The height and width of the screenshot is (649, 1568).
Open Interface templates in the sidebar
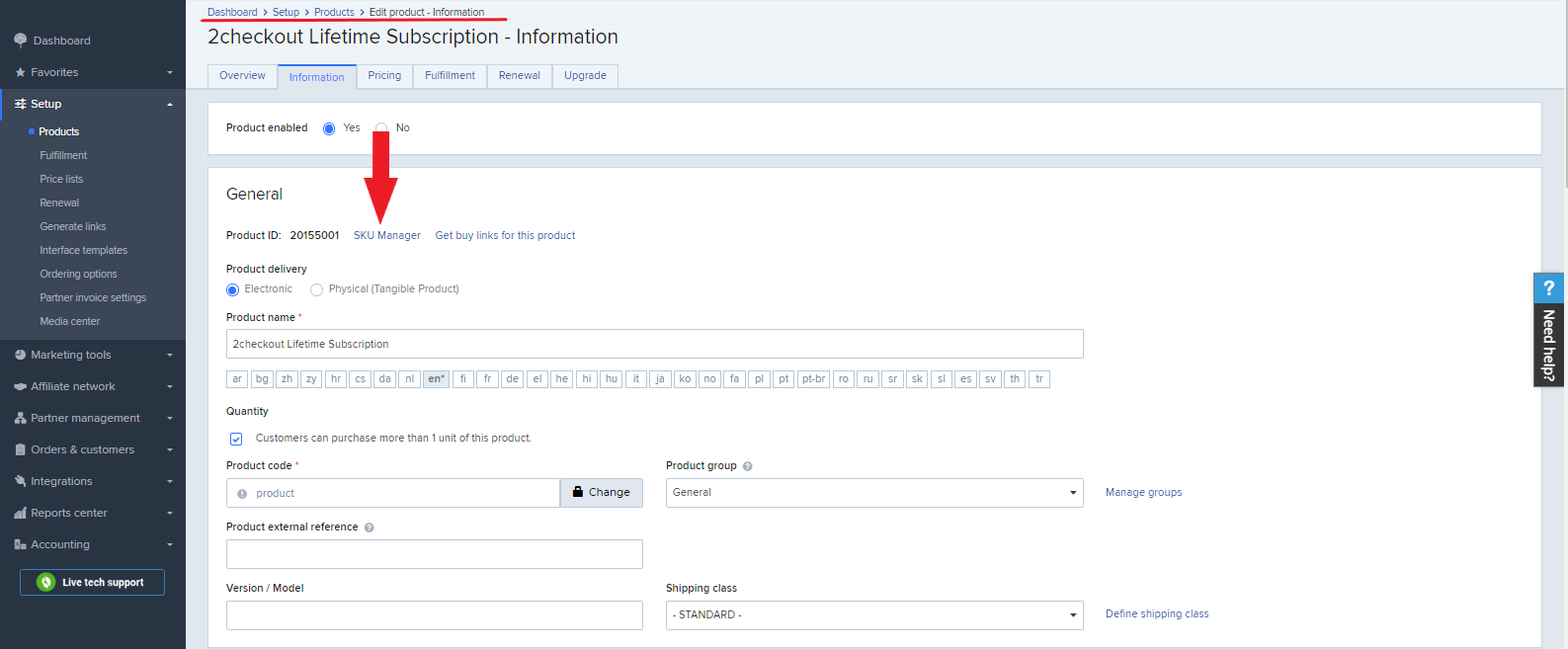point(84,251)
